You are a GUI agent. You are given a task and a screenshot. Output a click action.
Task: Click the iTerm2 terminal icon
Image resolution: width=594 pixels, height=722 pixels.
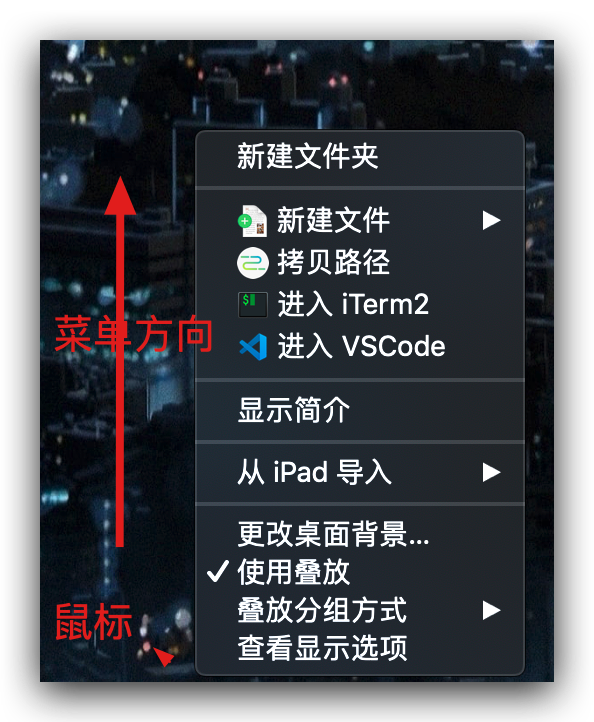point(252,304)
